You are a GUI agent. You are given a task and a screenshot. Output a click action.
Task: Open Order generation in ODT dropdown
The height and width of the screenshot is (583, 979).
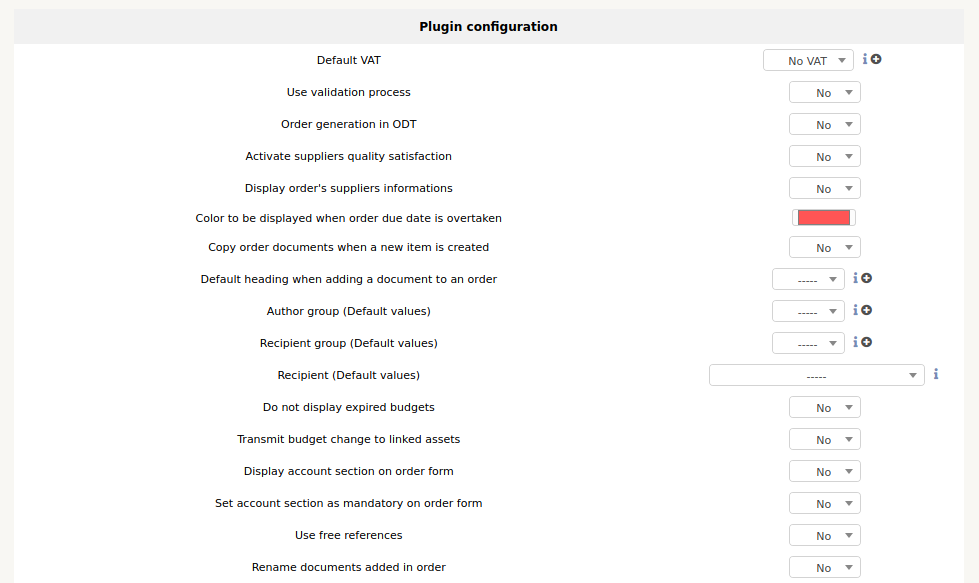(824, 125)
